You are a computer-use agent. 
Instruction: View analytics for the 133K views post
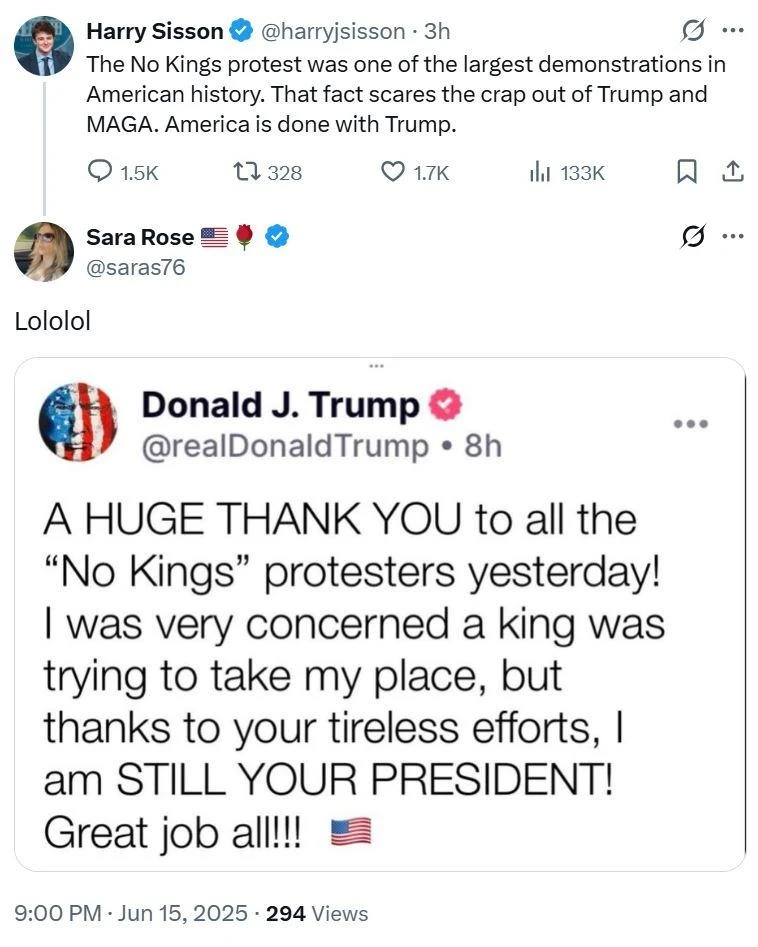541,172
